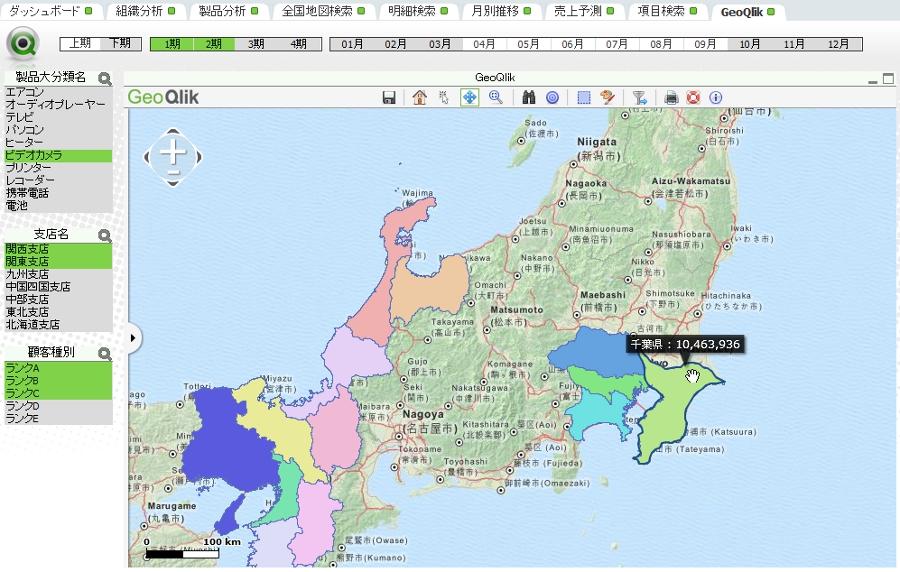Image resolution: width=900 pixels, height=572 pixels.
Task: Open search for 顧客種別 list
Action: pos(105,353)
